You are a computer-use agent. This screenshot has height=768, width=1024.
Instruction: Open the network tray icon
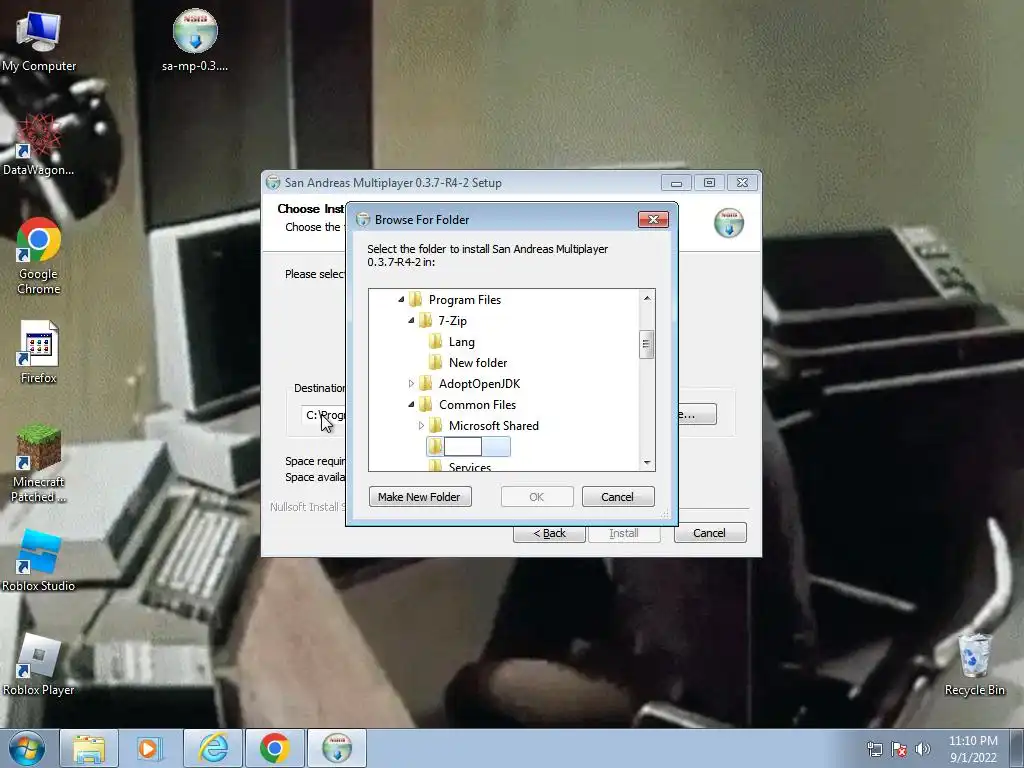tap(874, 749)
